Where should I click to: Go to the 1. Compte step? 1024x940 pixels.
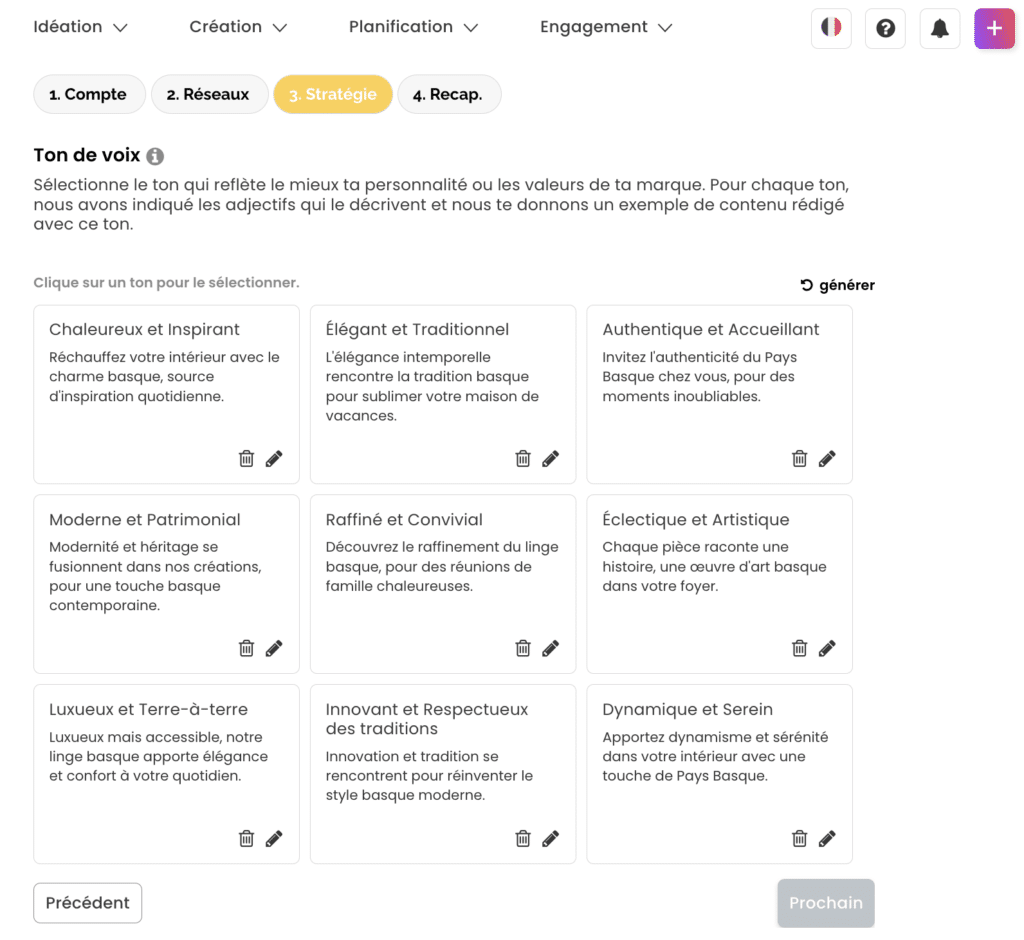pos(89,95)
